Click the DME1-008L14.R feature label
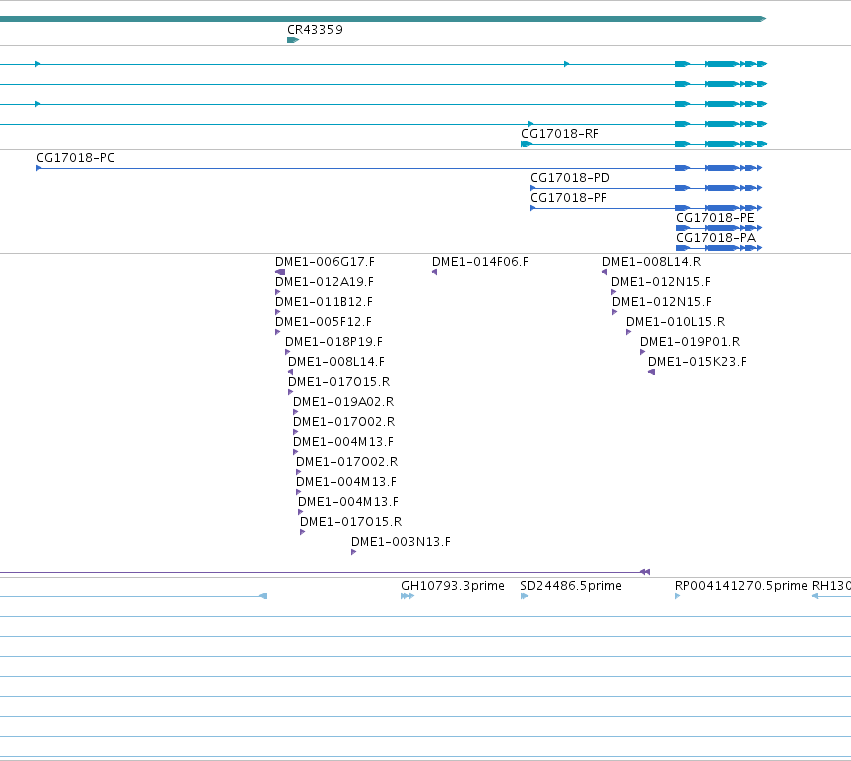Viewport: 851px width, 761px height. (x=651, y=262)
